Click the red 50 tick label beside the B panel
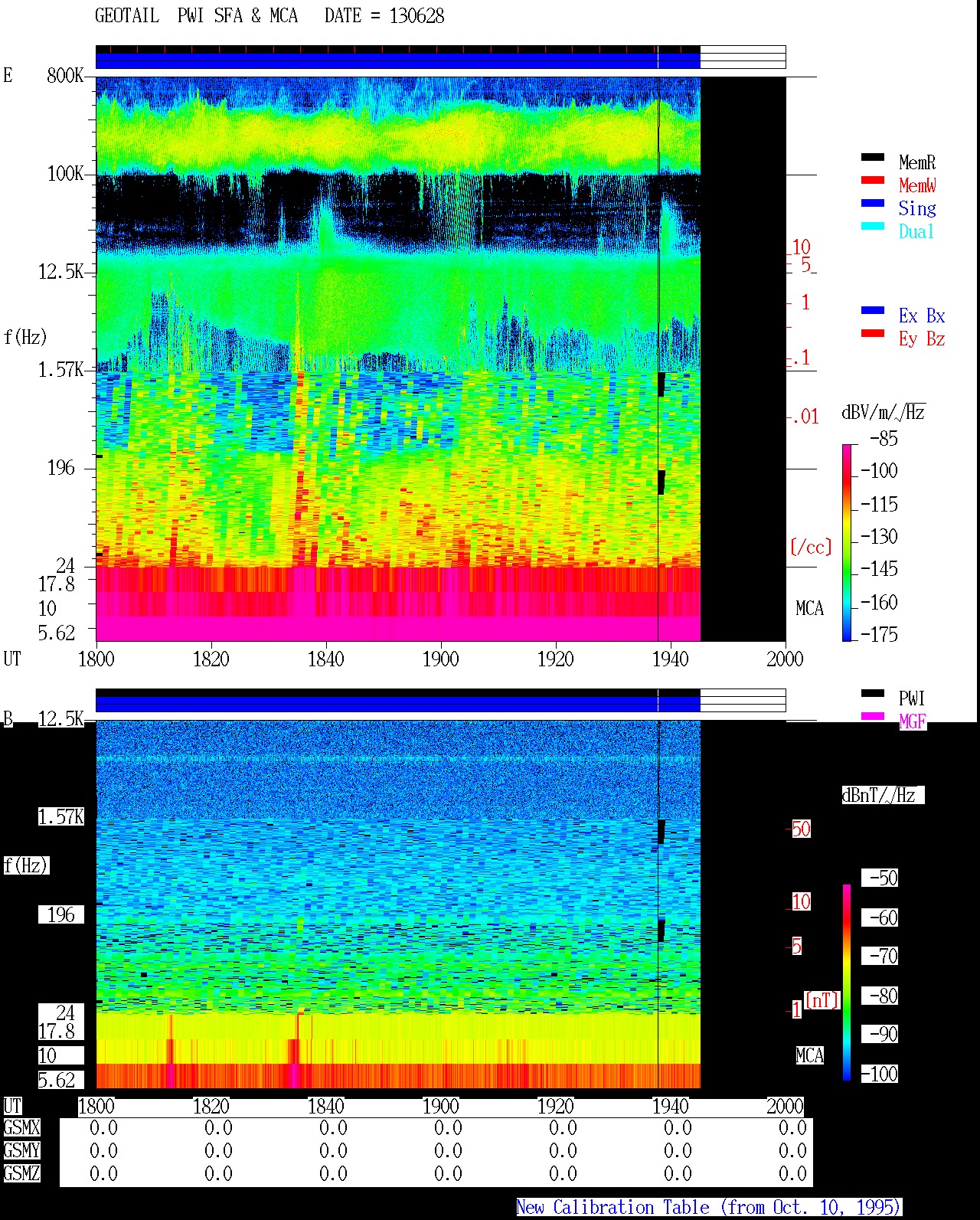Viewport: 980px width, 1220px height. pos(801,829)
